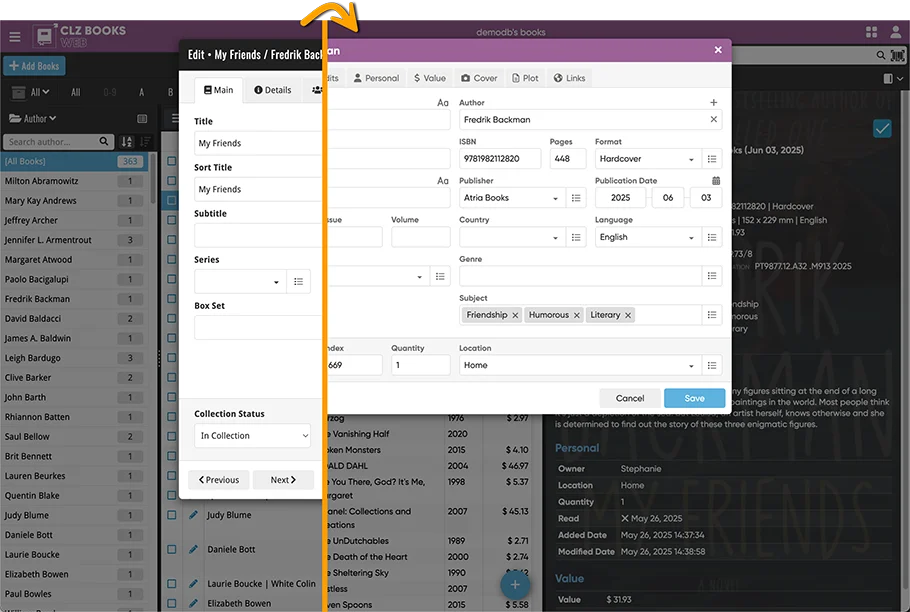Go to the Next book

coord(283,480)
